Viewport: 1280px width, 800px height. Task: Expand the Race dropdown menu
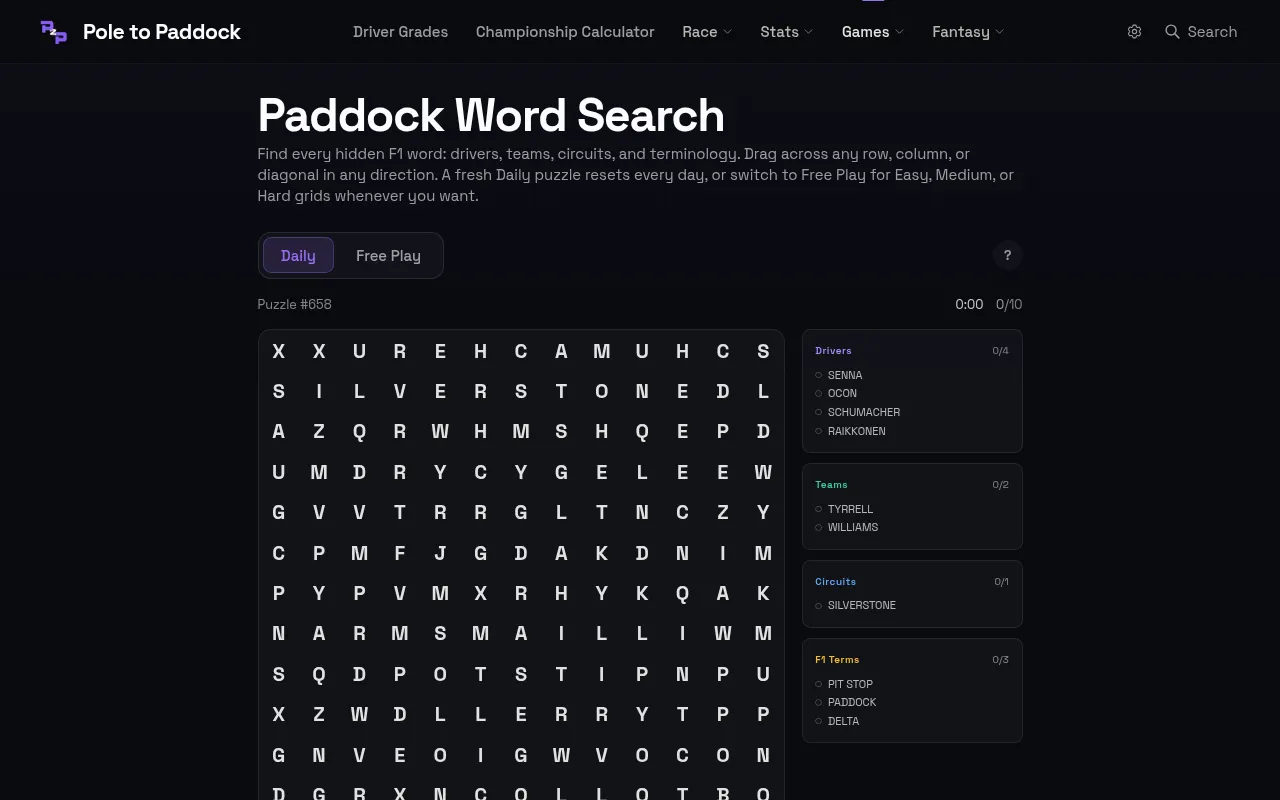click(707, 32)
